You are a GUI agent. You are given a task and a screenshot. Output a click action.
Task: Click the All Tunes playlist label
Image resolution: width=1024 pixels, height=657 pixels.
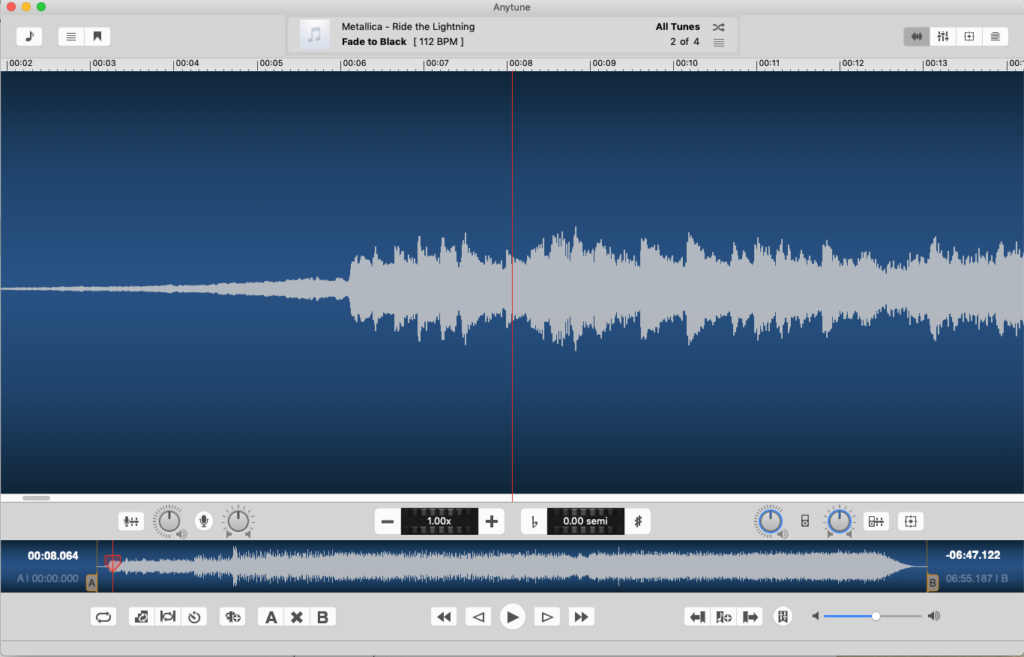(x=678, y=27)
